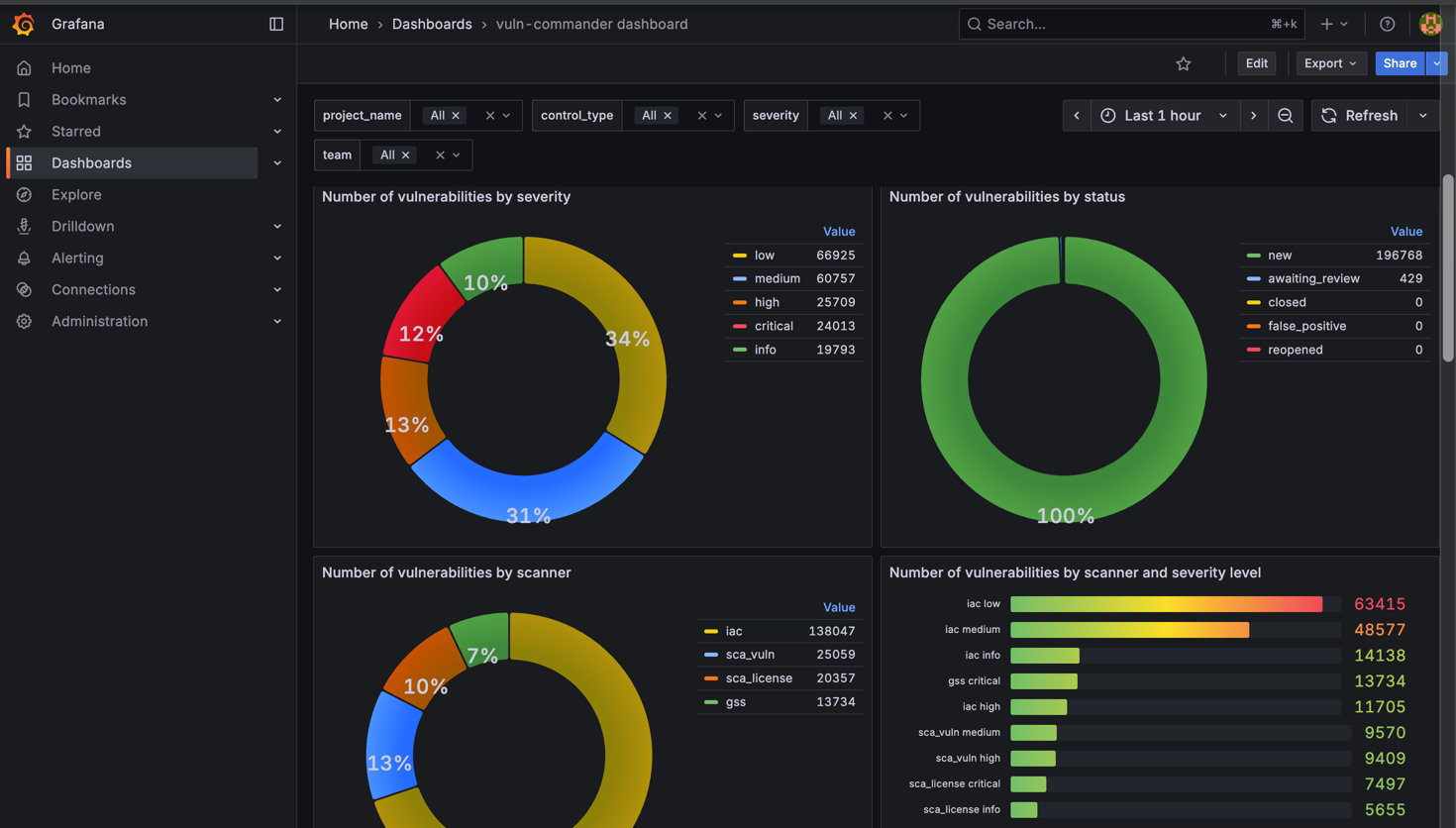The image size is (1456, 828).
Task: Zoom out the time range with the magnifier icon
Action: coord(1285,116)
